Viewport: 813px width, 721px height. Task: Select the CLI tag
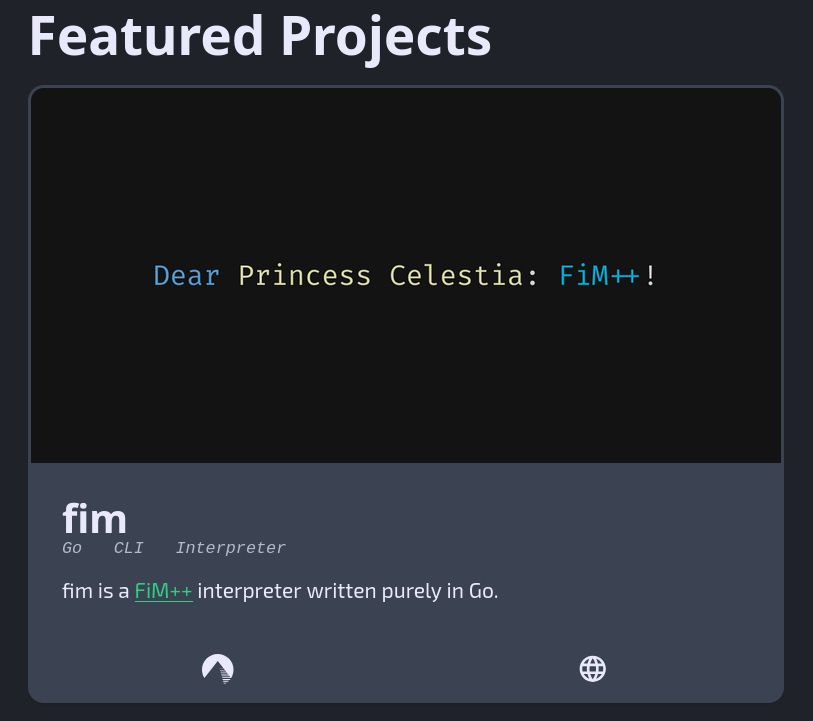(x=128, y=548)
